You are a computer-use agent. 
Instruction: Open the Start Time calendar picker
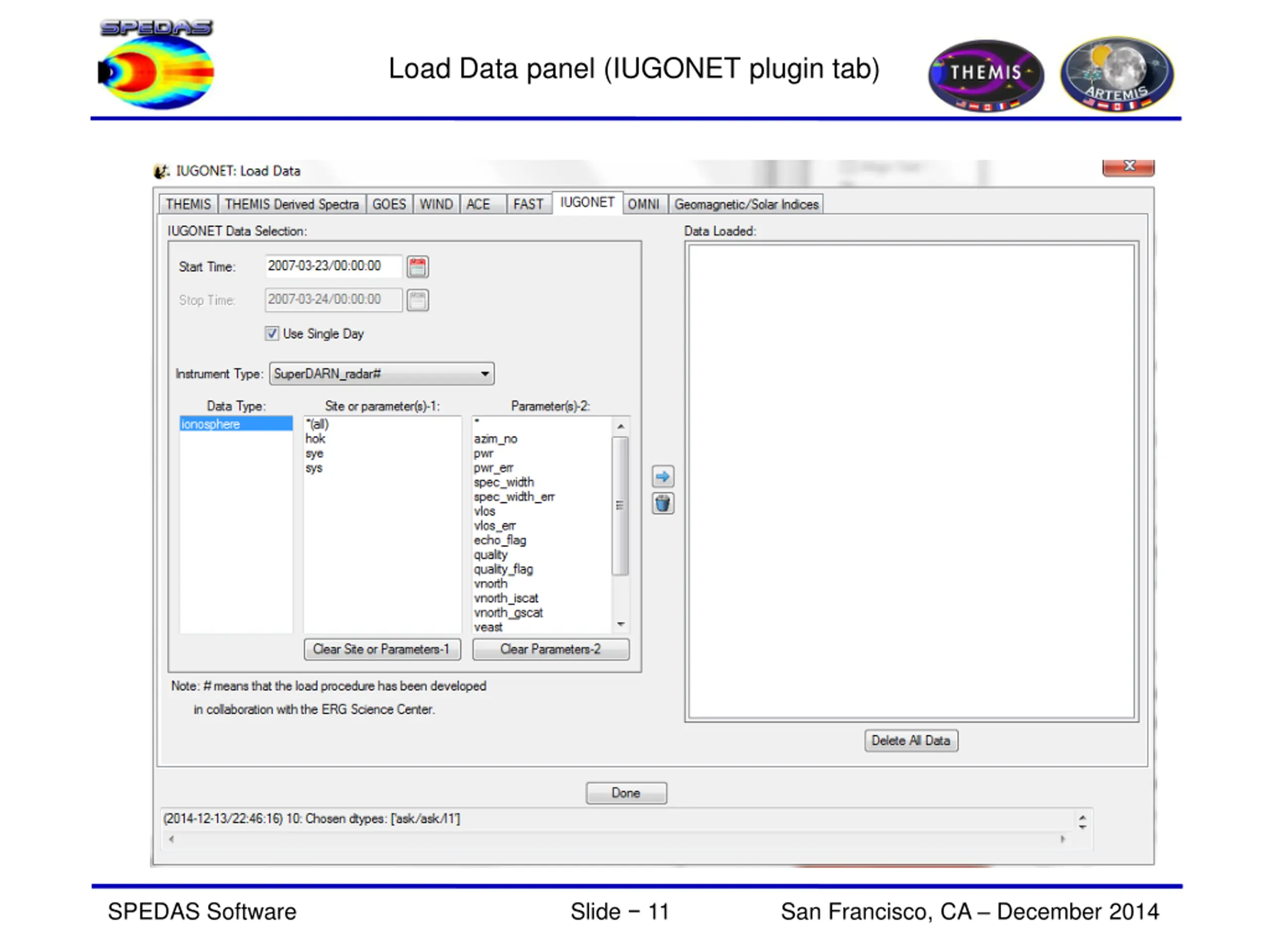417,267
